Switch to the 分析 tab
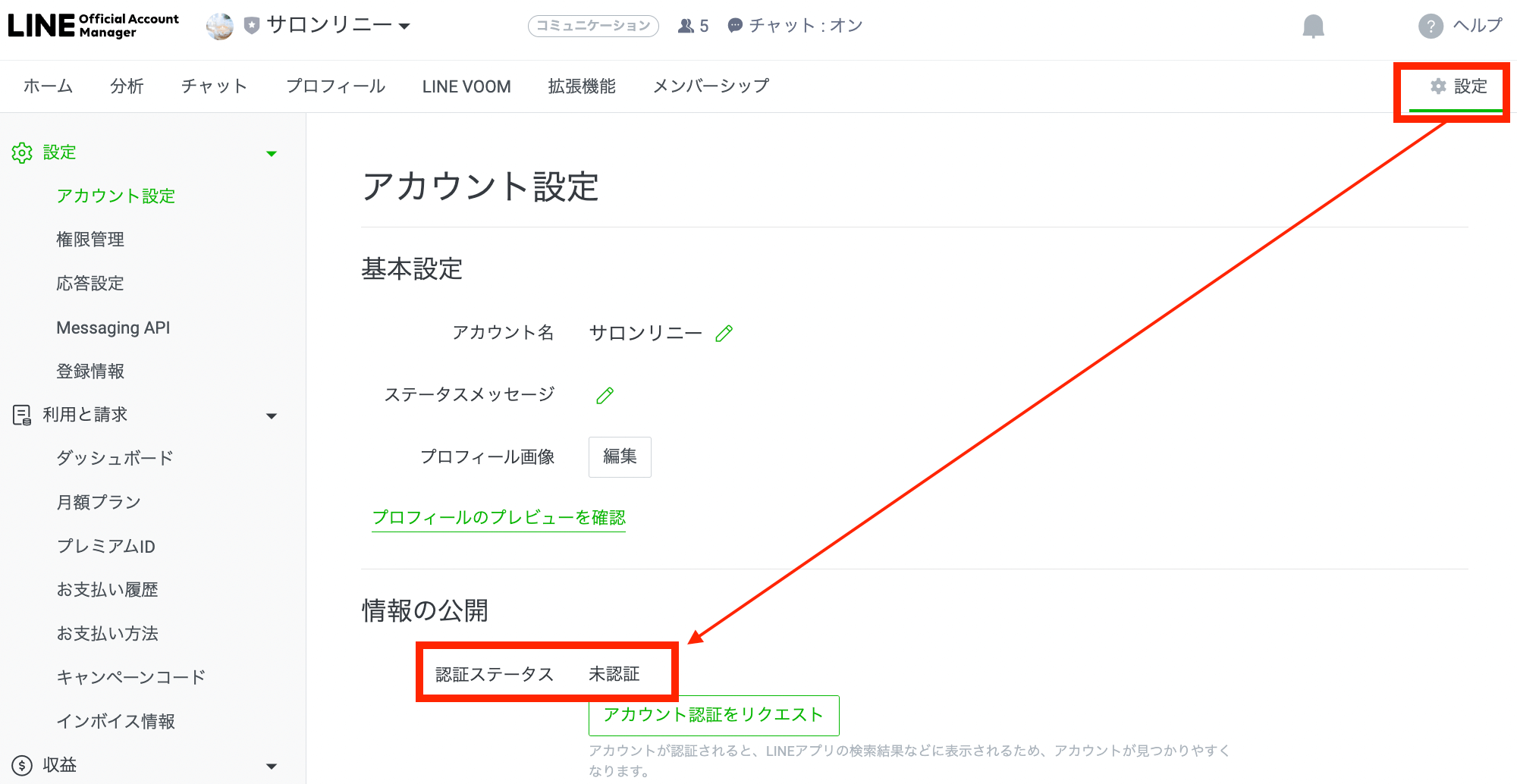Image resolution: width=1517 pixels, height=784 pixels. point(127,86)
